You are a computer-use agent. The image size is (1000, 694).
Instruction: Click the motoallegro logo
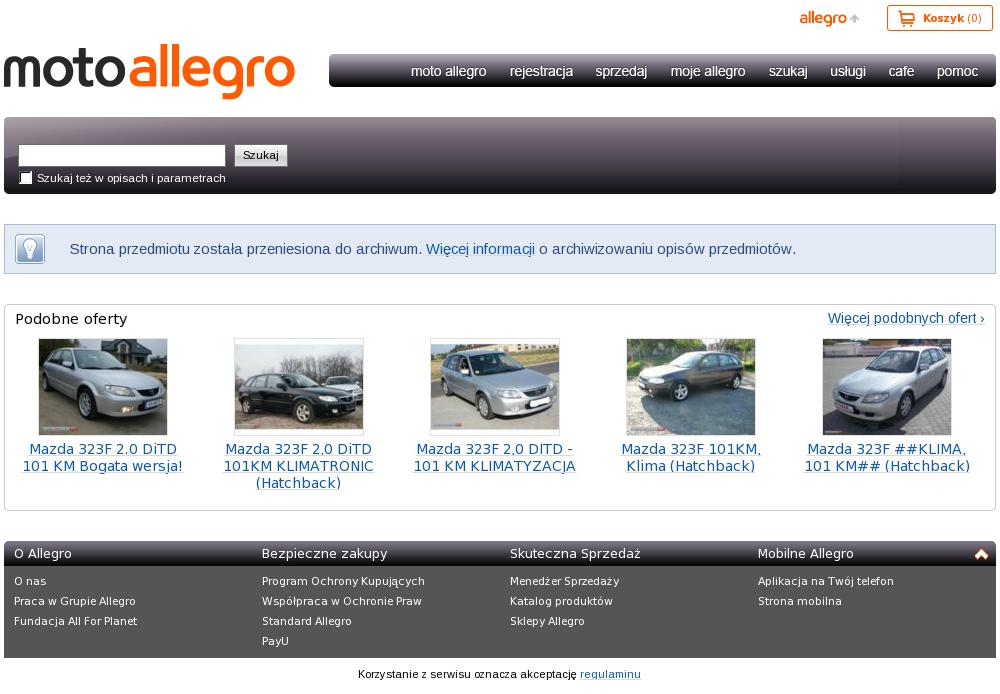[149, 71]
